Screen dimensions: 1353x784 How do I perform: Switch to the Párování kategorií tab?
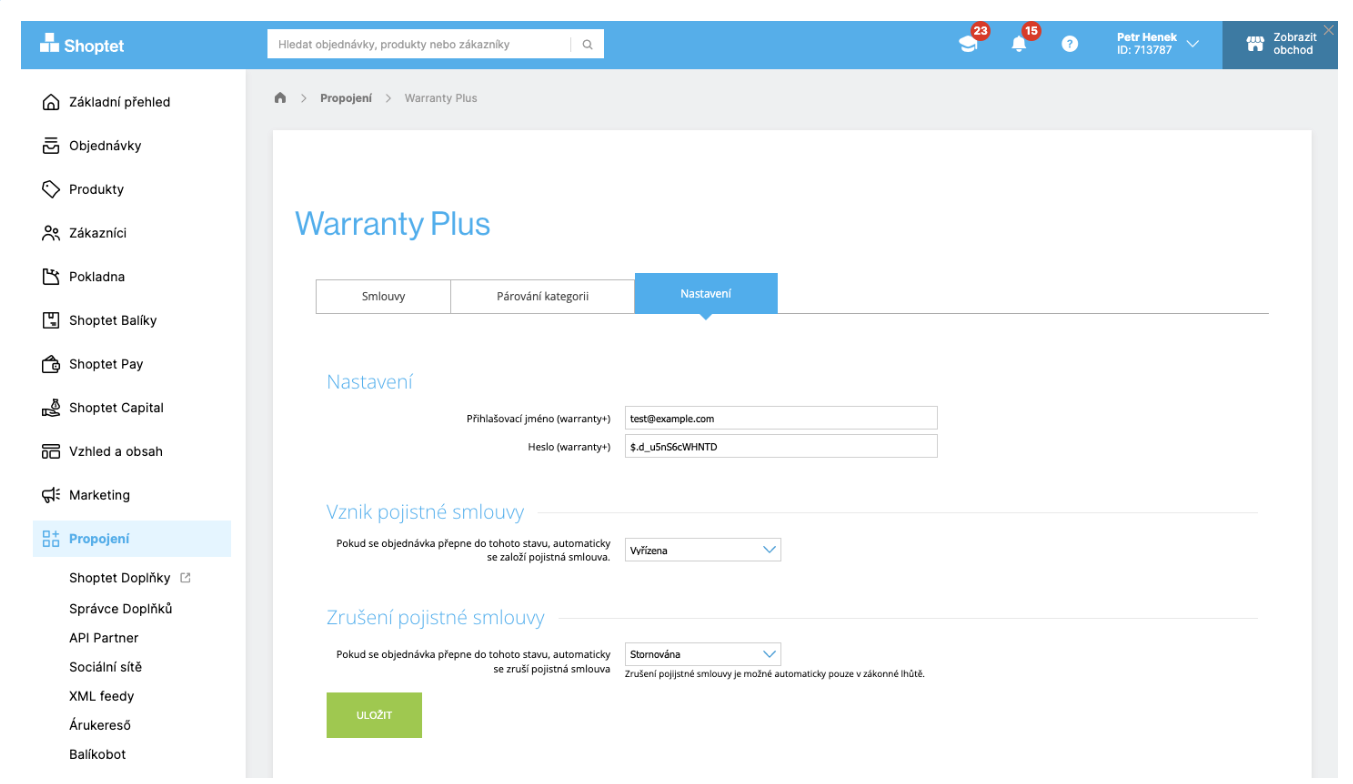tap(543, 296)
